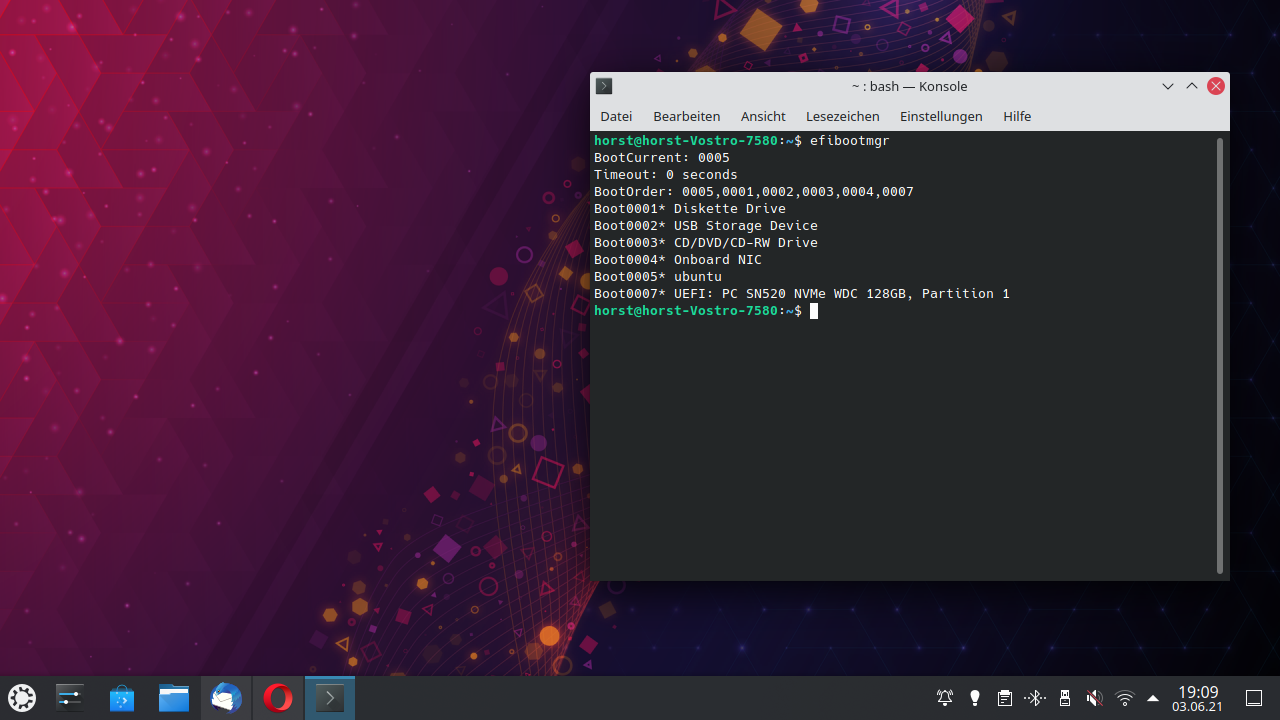Viewport: 1280px width, 720px height.
Task: Open Thunderbird mail from the taskbar
Action: [x=226, y=698]
